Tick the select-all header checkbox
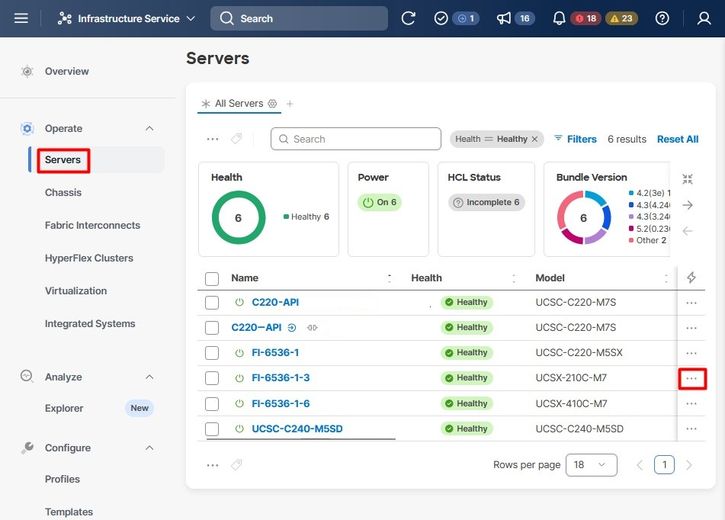The height and width of the screenshot is (520, 725). [212, 279]
